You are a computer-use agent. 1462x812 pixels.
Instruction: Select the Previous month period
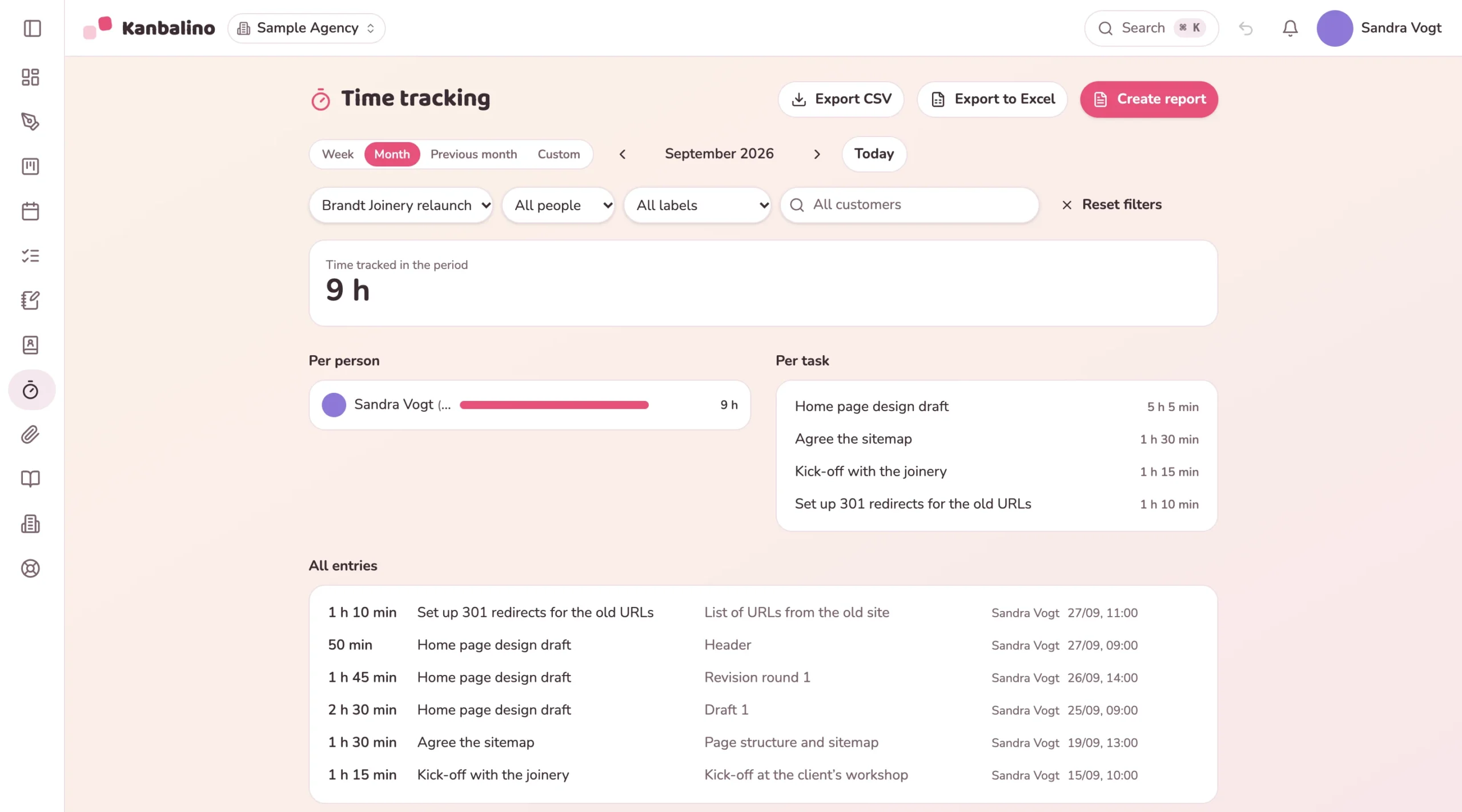(473, 154)
